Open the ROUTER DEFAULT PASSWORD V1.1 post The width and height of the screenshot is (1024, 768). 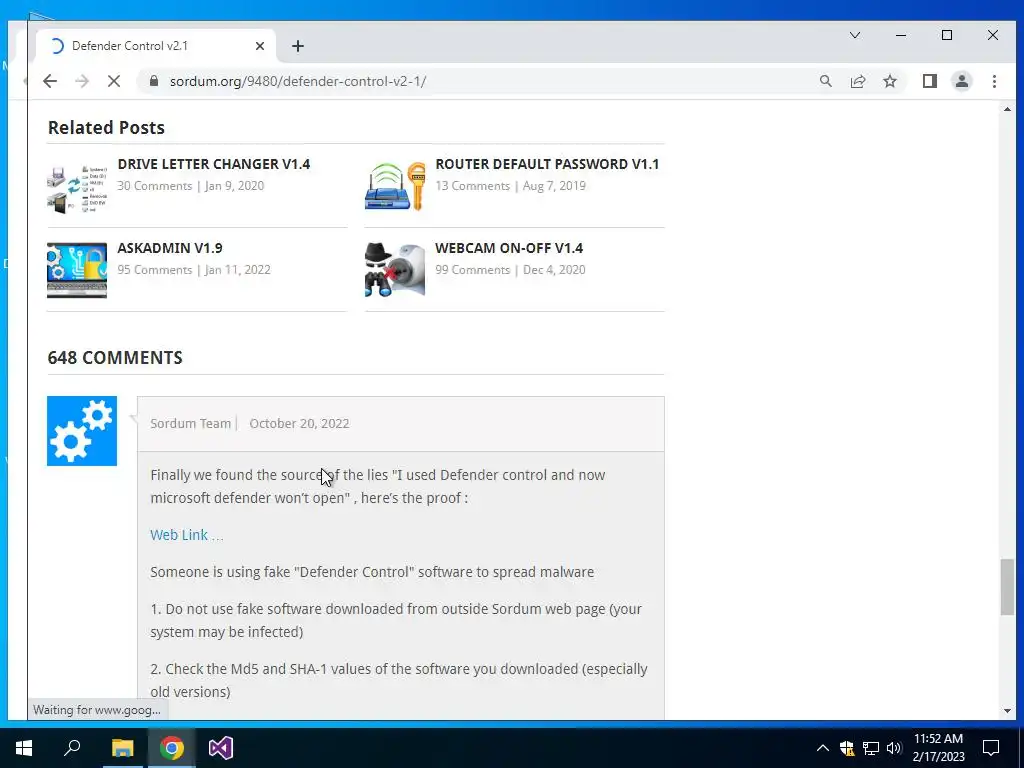pos(547,164)
